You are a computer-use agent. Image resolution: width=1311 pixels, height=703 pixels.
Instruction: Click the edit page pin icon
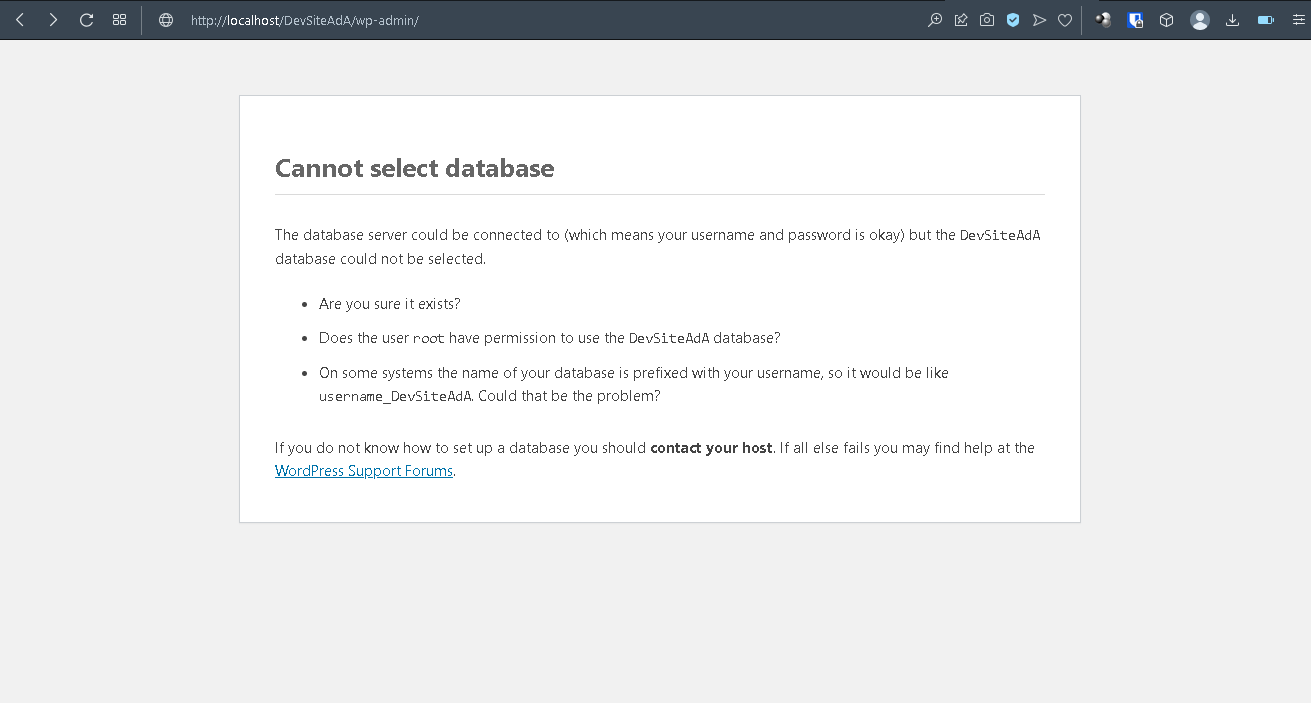point(961,20)
